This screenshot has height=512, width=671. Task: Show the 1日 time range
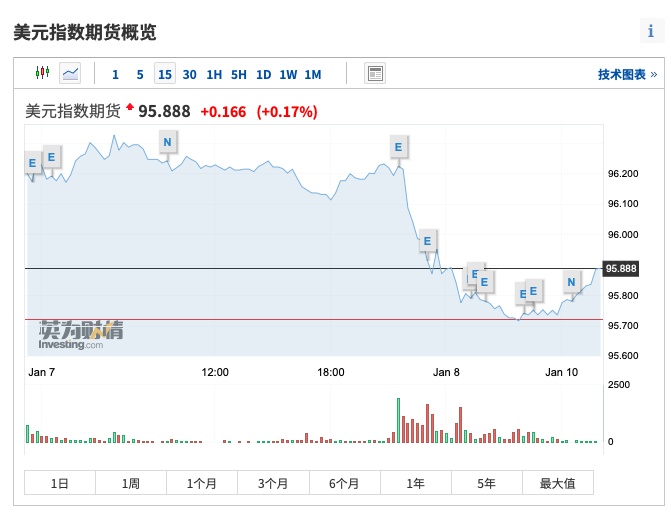[60, 483]
